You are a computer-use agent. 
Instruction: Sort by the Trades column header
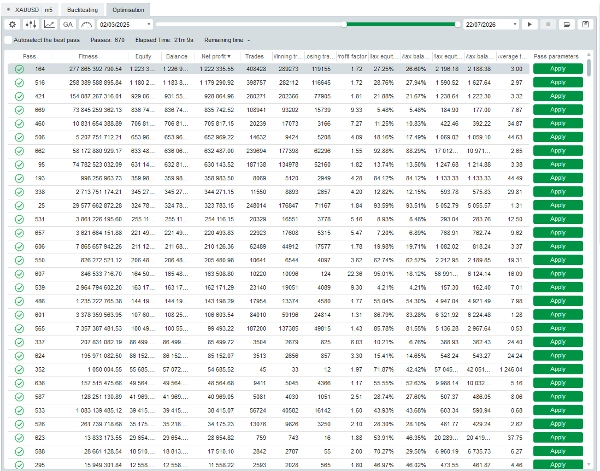click(x=254, y=56)
